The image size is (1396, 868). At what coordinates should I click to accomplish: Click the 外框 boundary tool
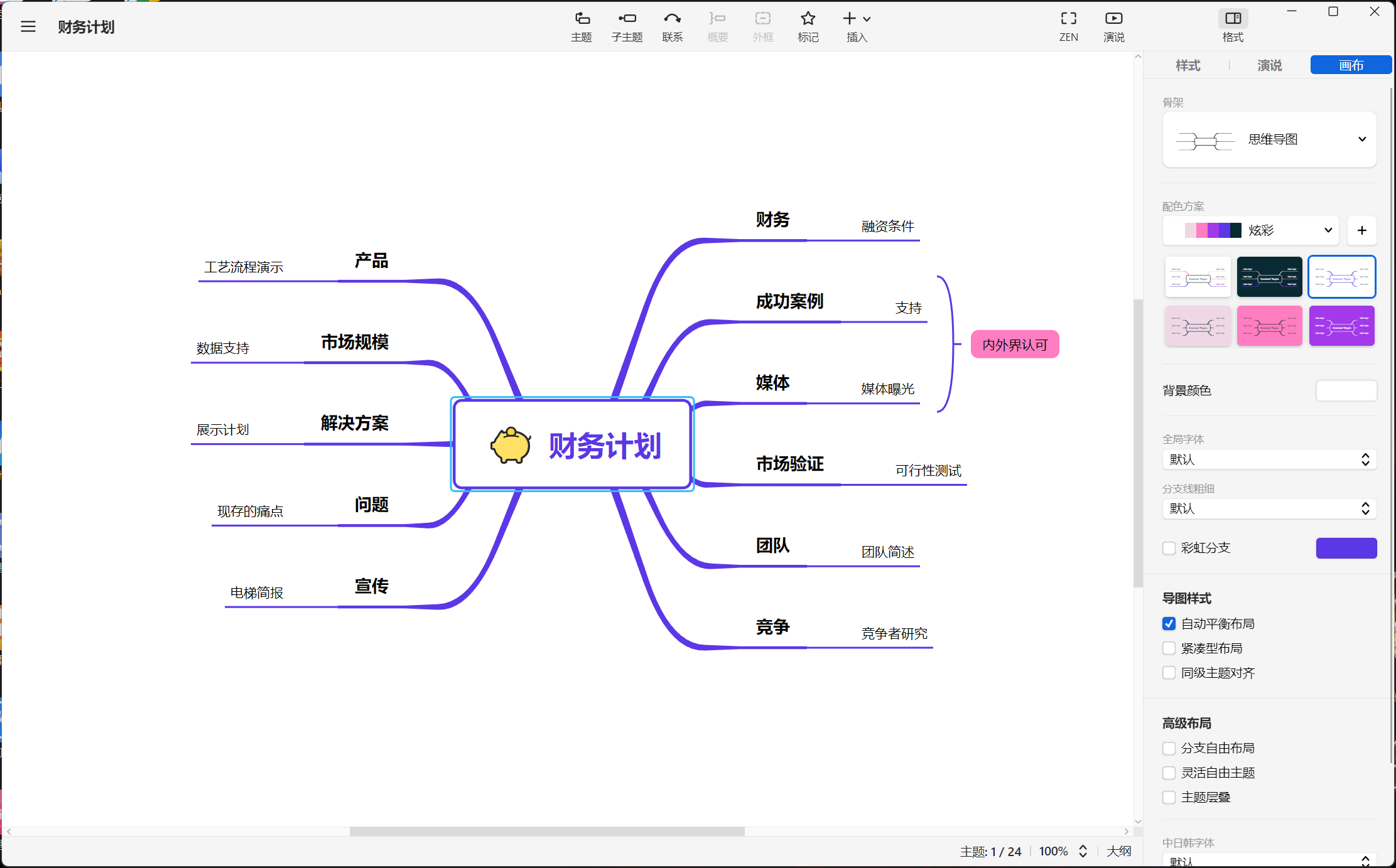click(762, 27)
